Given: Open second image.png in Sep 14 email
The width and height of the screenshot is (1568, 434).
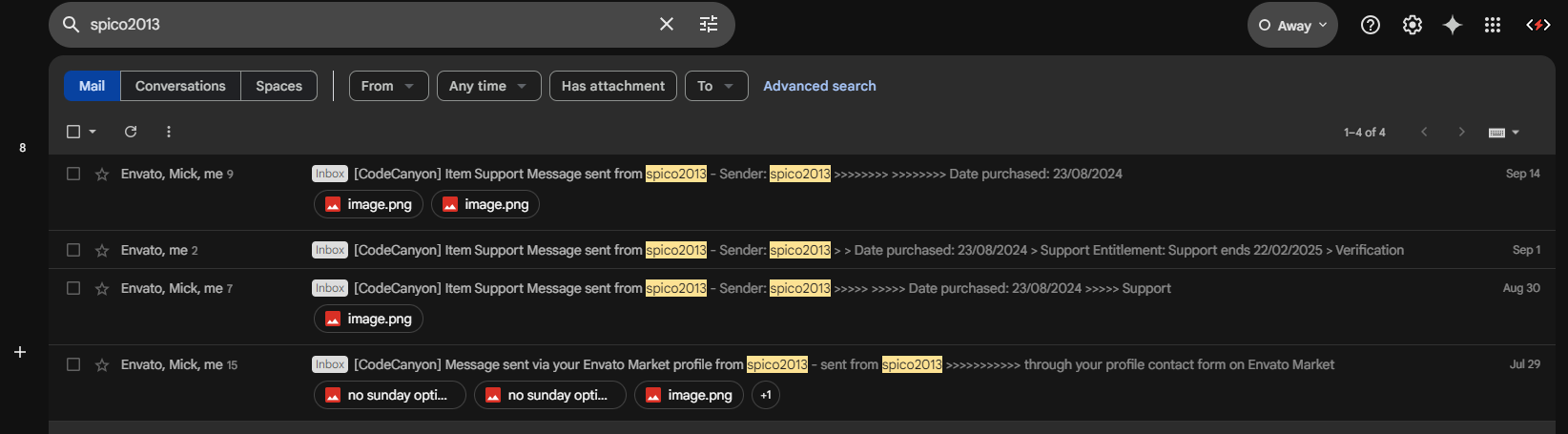Looking at the screenshot, I should 485,204.
